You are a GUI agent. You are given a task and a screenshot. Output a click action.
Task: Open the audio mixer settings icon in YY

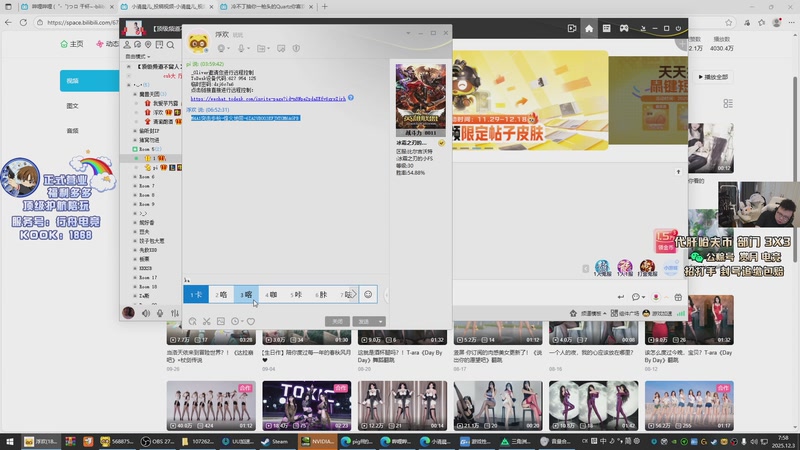click(174, 313)
